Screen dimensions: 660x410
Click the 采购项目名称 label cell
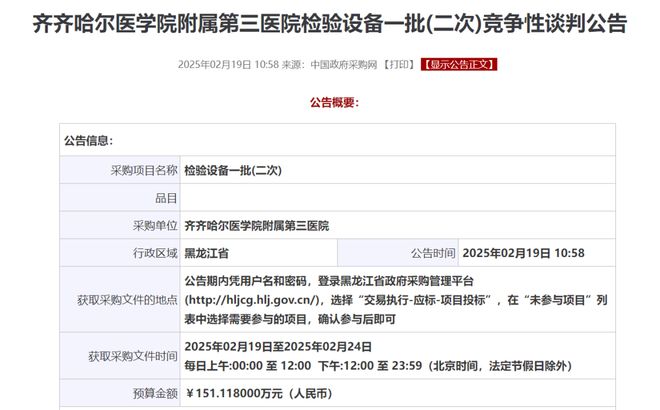point(120,170)
